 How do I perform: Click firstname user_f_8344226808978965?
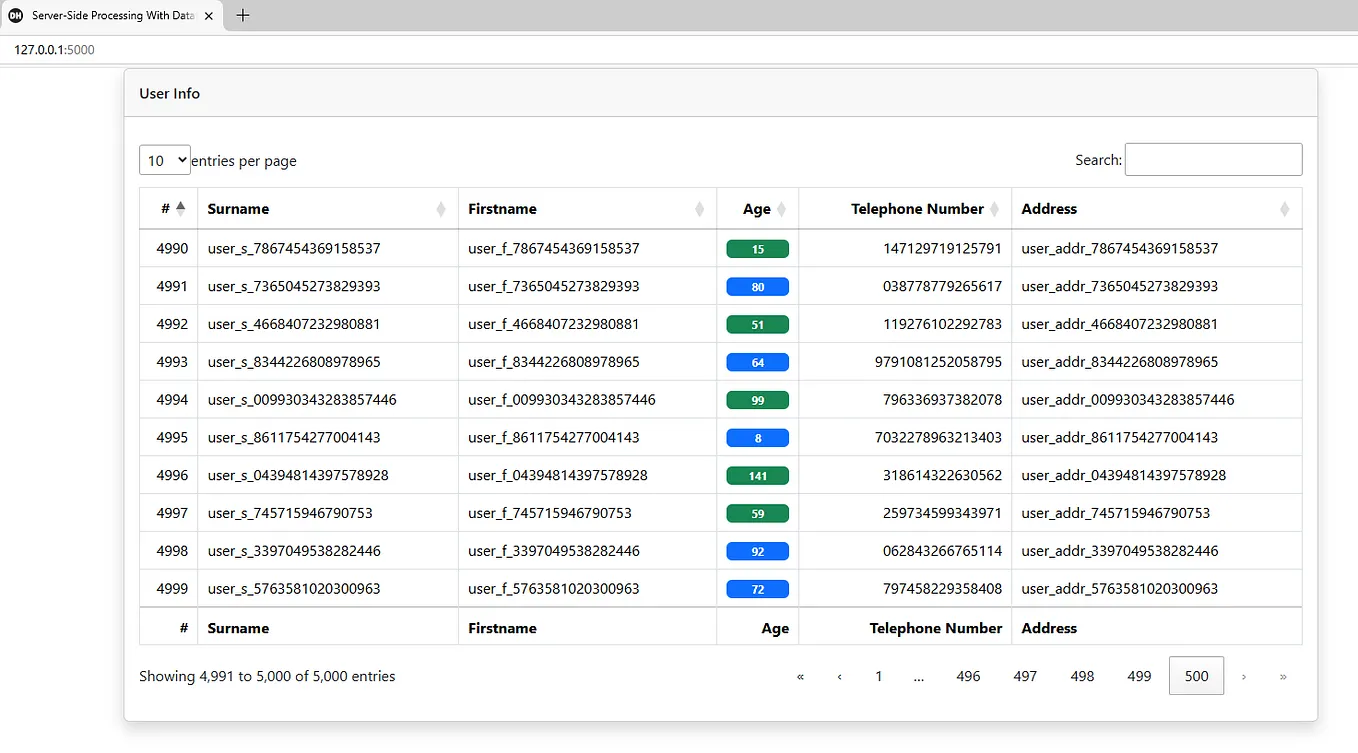pos(554,362)
